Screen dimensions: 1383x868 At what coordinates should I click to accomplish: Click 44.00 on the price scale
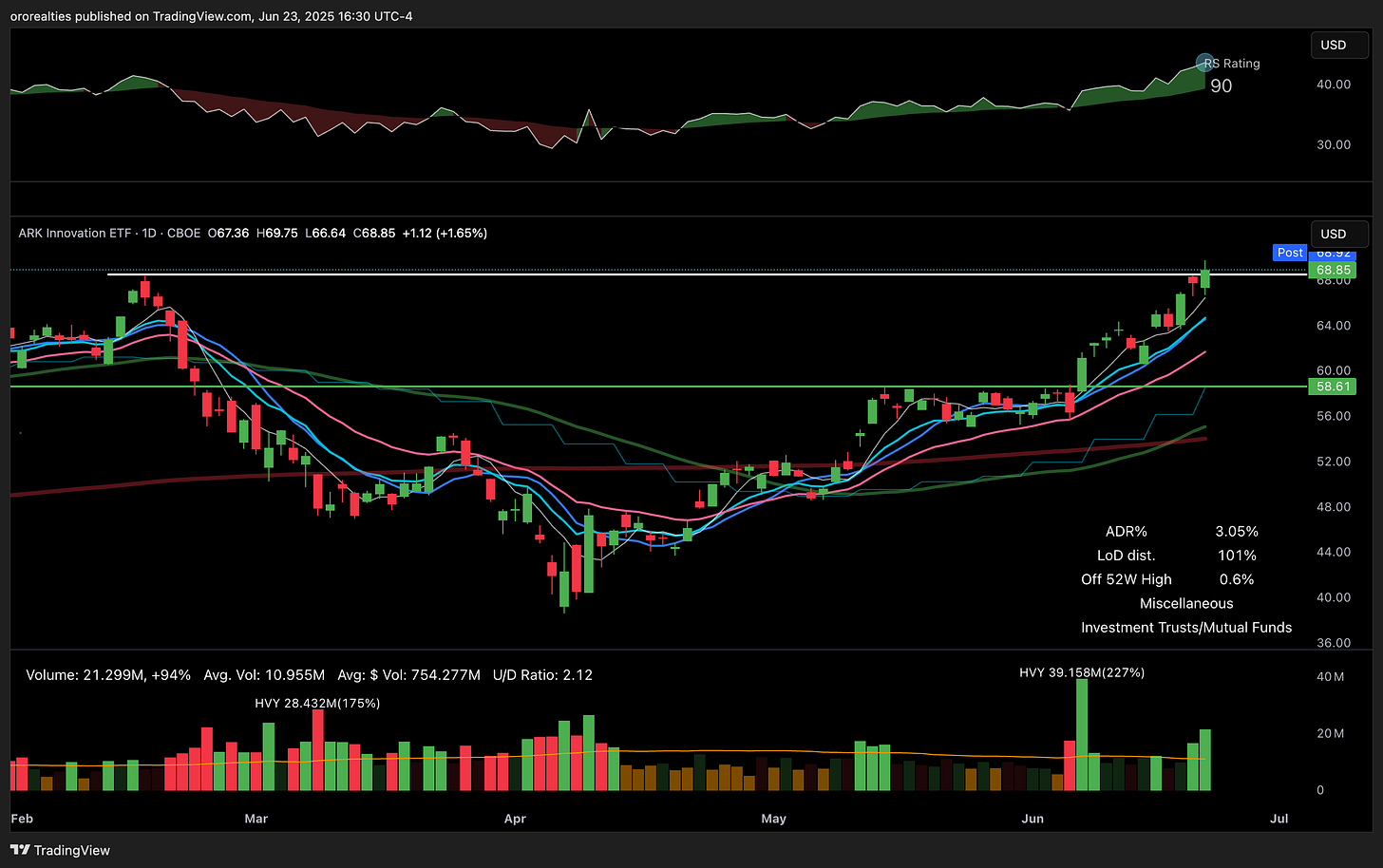1334,552
